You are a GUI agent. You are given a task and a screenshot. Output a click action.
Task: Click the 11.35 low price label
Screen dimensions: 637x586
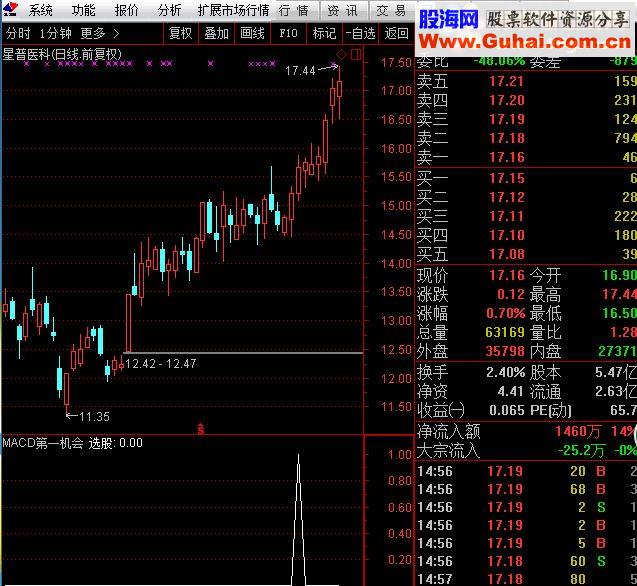[94, 417]
